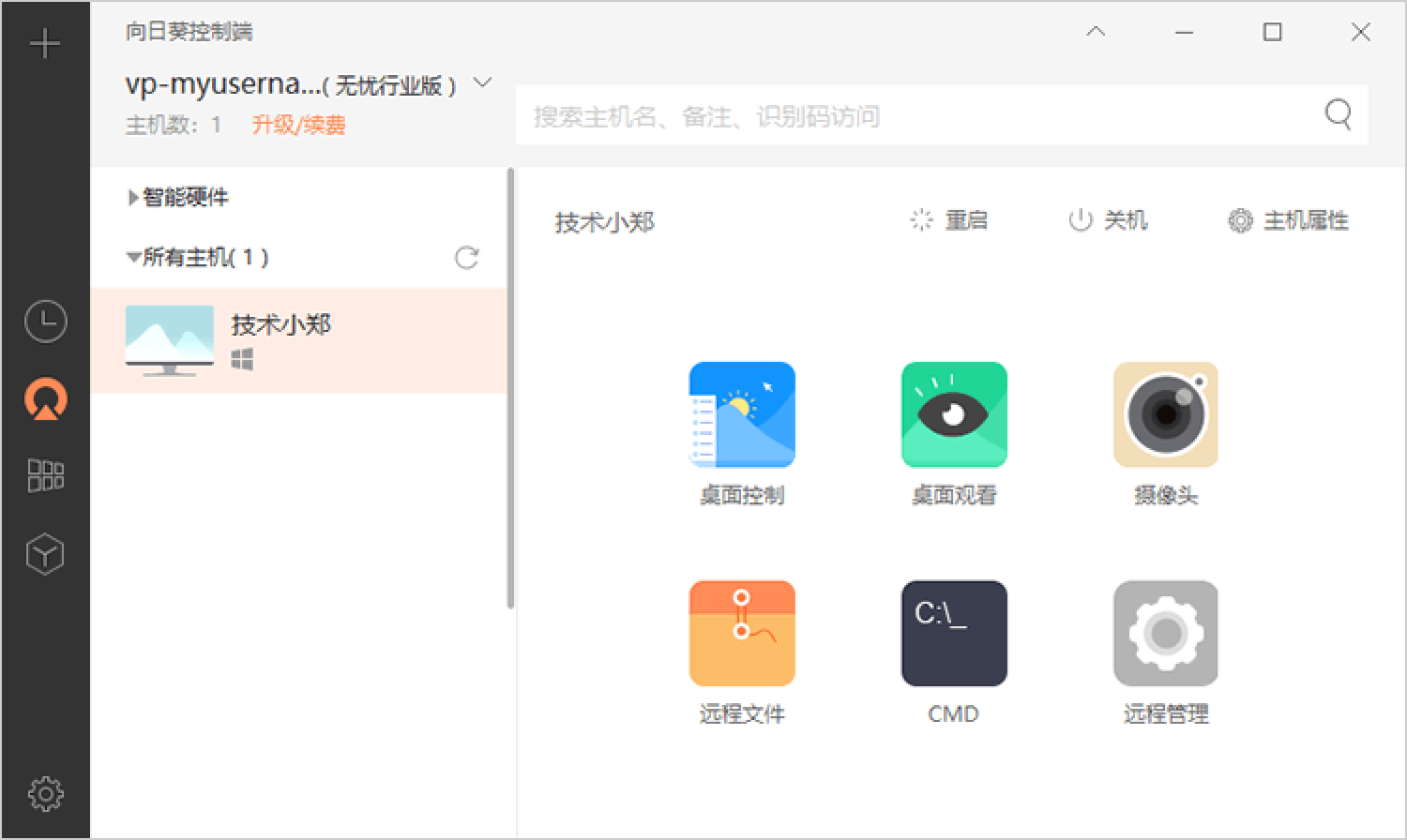Maximize the 向日葵控制端 window
Screen dimensions: 1407x840
coord(1272,32)
